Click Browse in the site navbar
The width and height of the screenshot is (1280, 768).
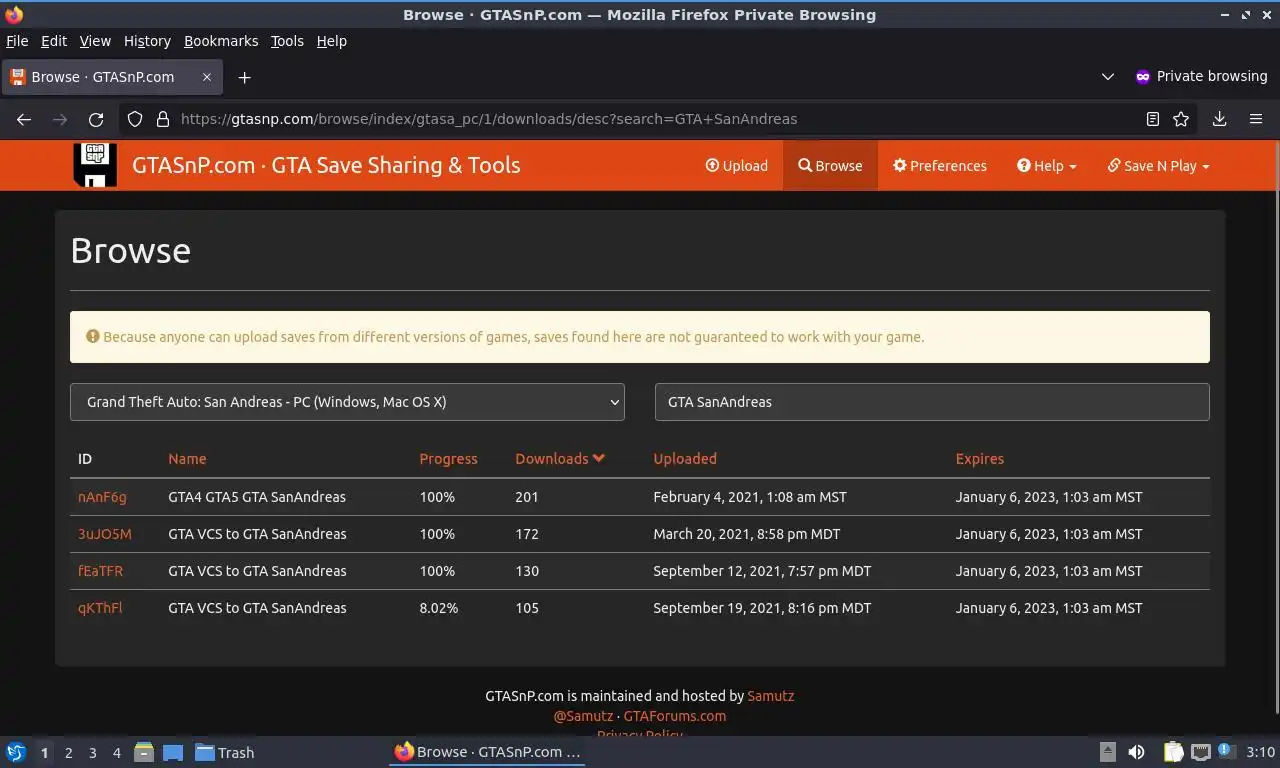pyautogui.click(x=830, y=166)
